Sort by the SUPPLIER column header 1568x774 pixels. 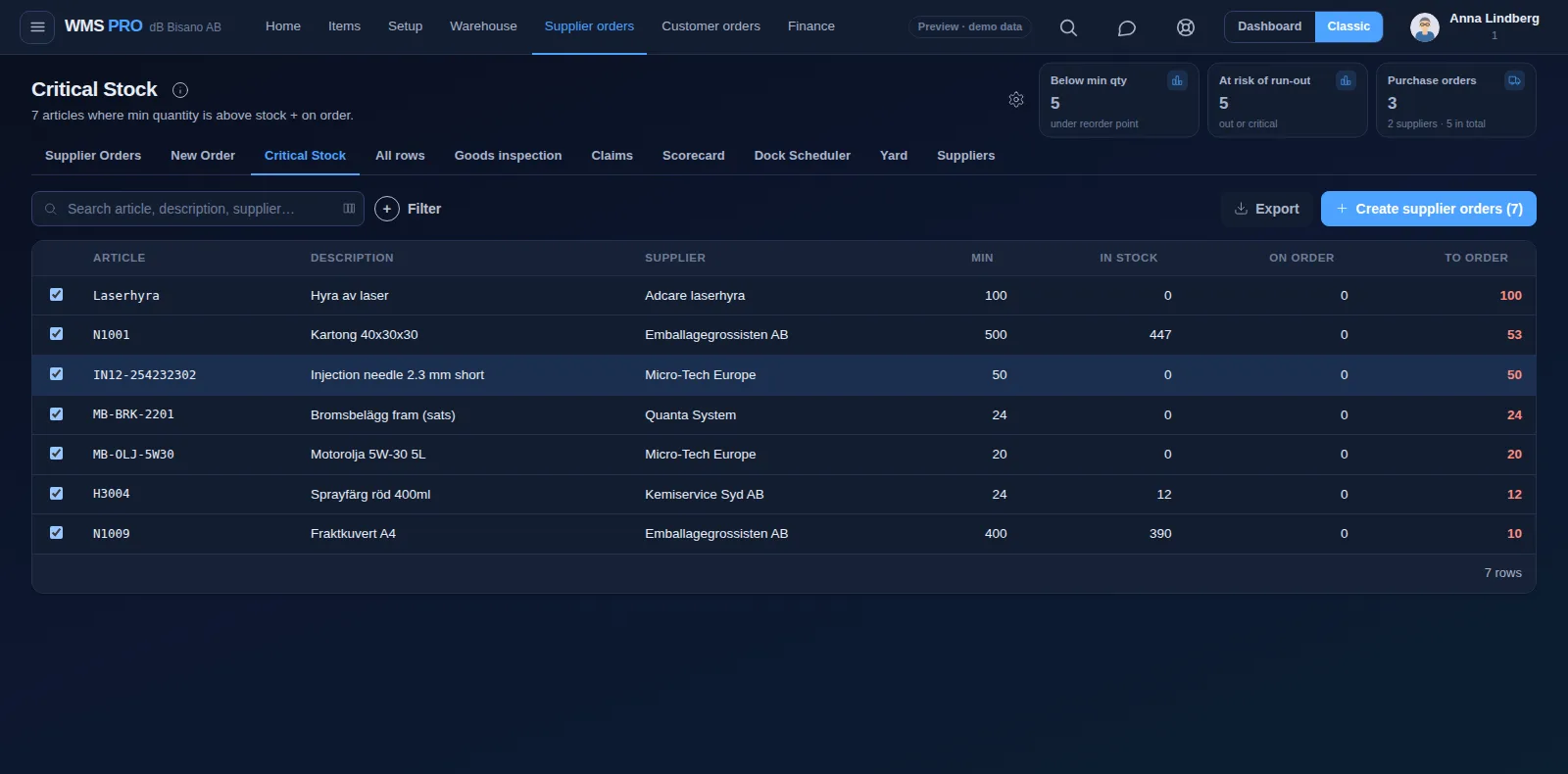tap(675, 258)
